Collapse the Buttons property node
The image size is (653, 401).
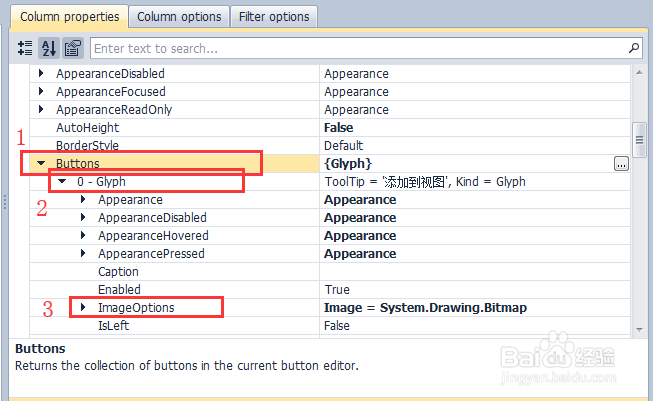click(x=41, y=163)
